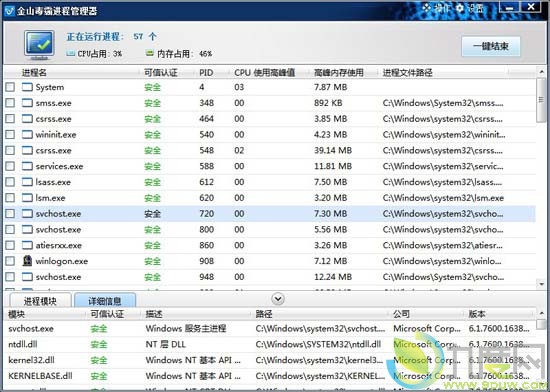Image resolution: width=550 pixels, height=392 pixels.
Task: Switch to the 进程模块 tab
Action: click(40, 300)
